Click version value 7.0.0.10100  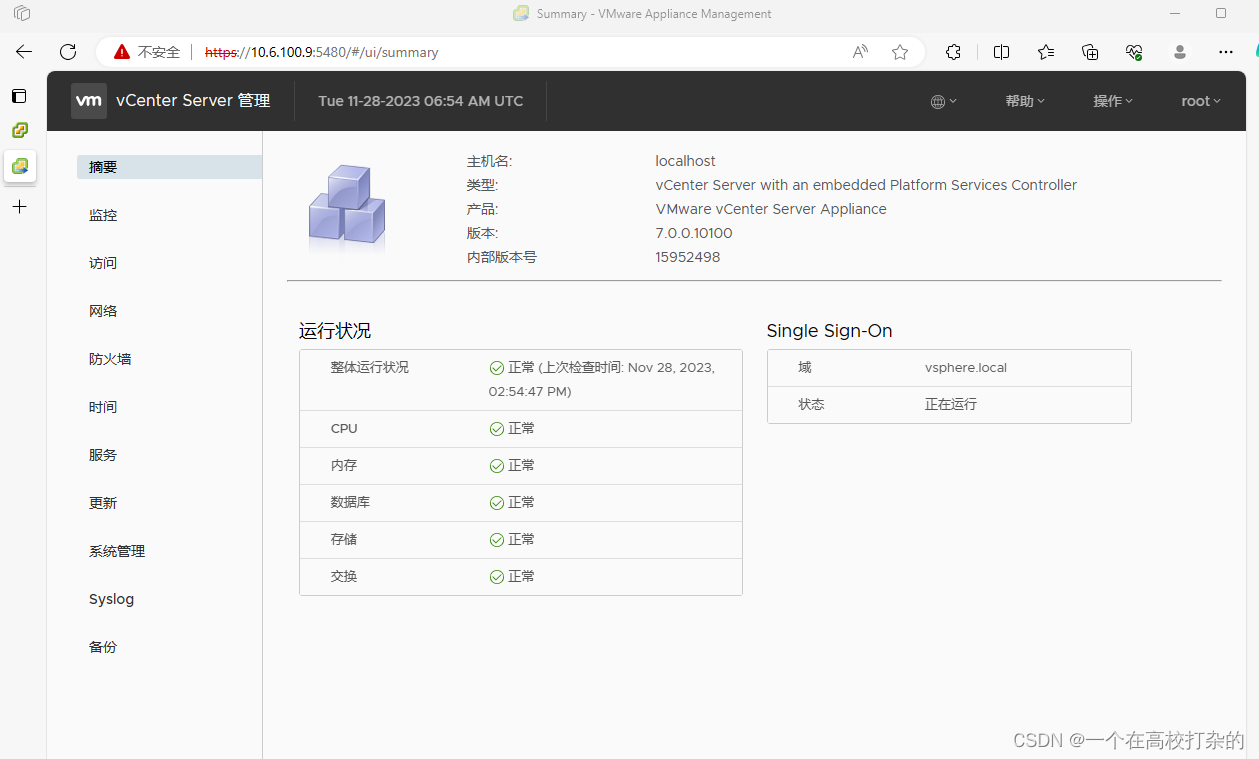point(694,233)
